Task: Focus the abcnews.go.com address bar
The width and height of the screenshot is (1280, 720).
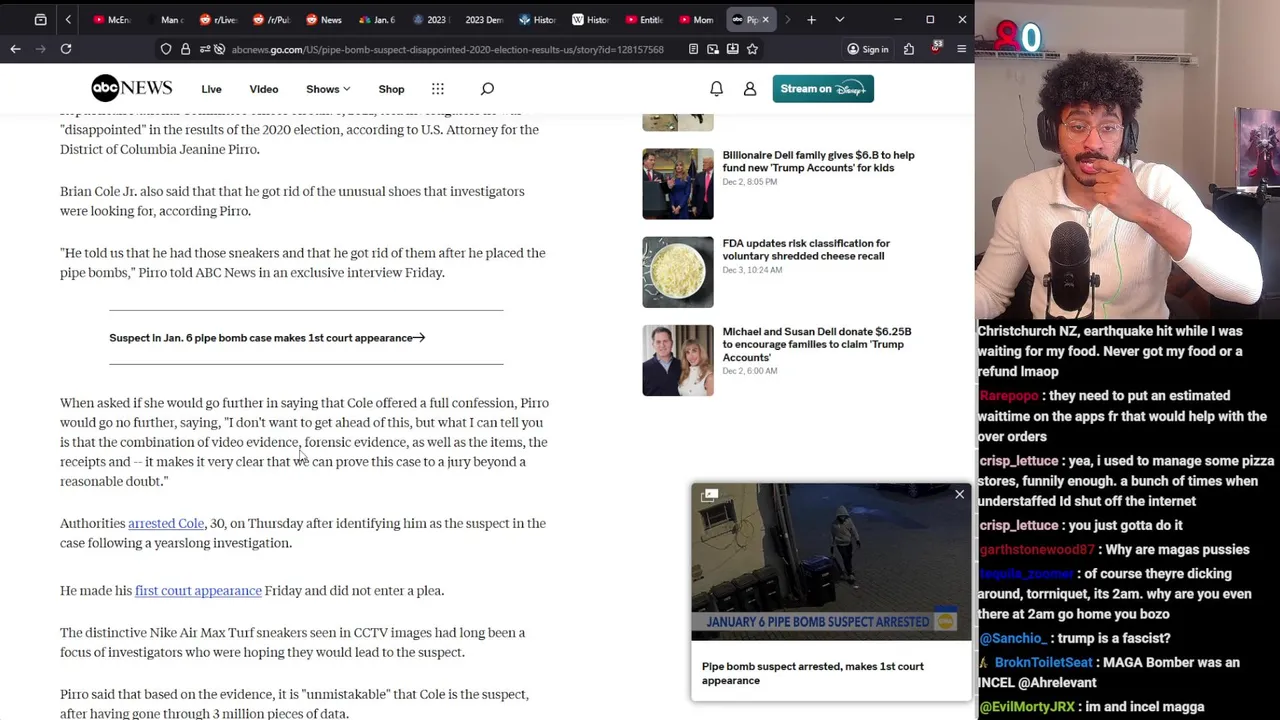Action: [x=447, y=49]
